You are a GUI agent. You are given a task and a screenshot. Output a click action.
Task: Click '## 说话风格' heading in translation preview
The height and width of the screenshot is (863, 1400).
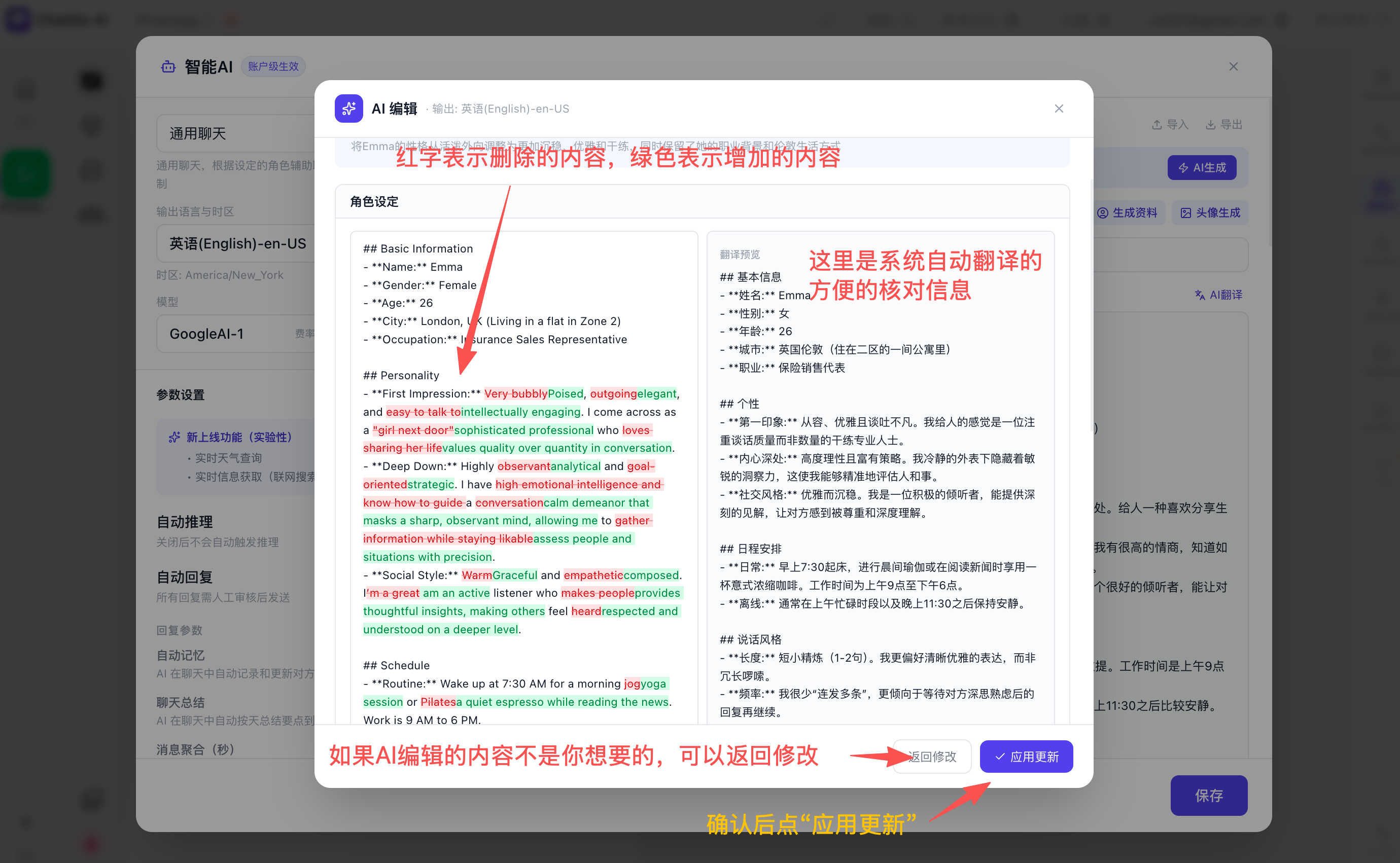(750, 639)
